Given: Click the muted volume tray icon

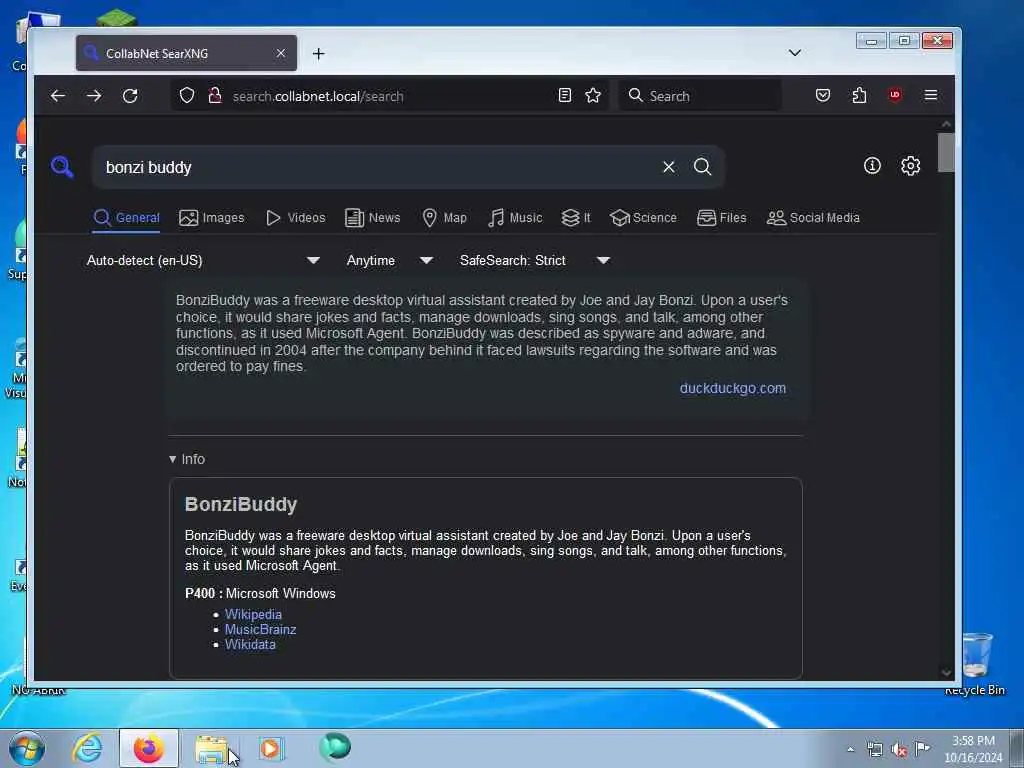Looking at the screenshot, I should (899, 750).
